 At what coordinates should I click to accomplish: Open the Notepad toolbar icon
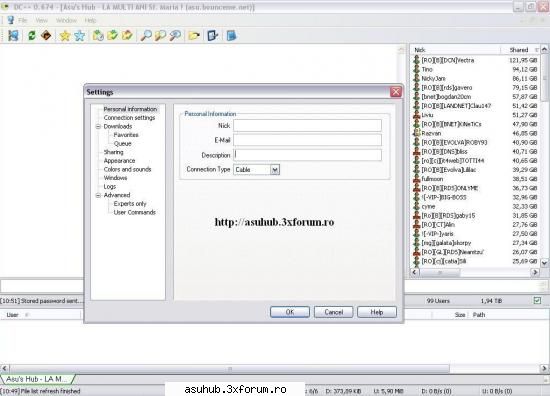[232, 35]
